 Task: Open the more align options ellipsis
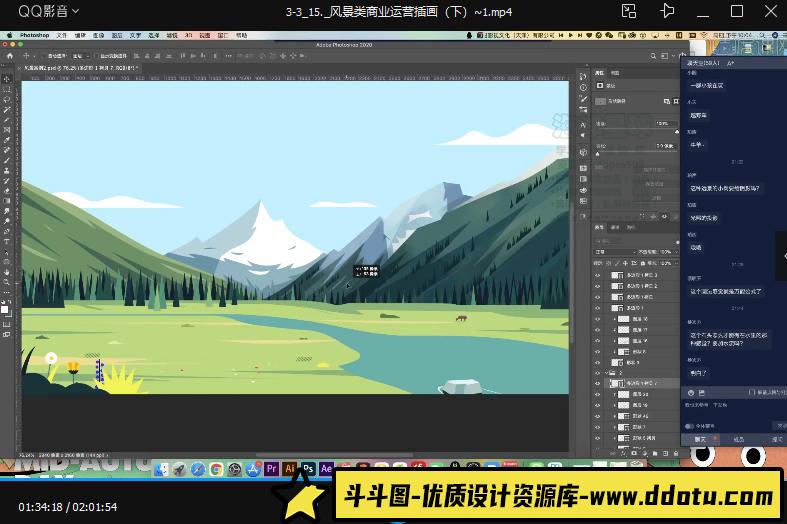click(x=228, y=56)
